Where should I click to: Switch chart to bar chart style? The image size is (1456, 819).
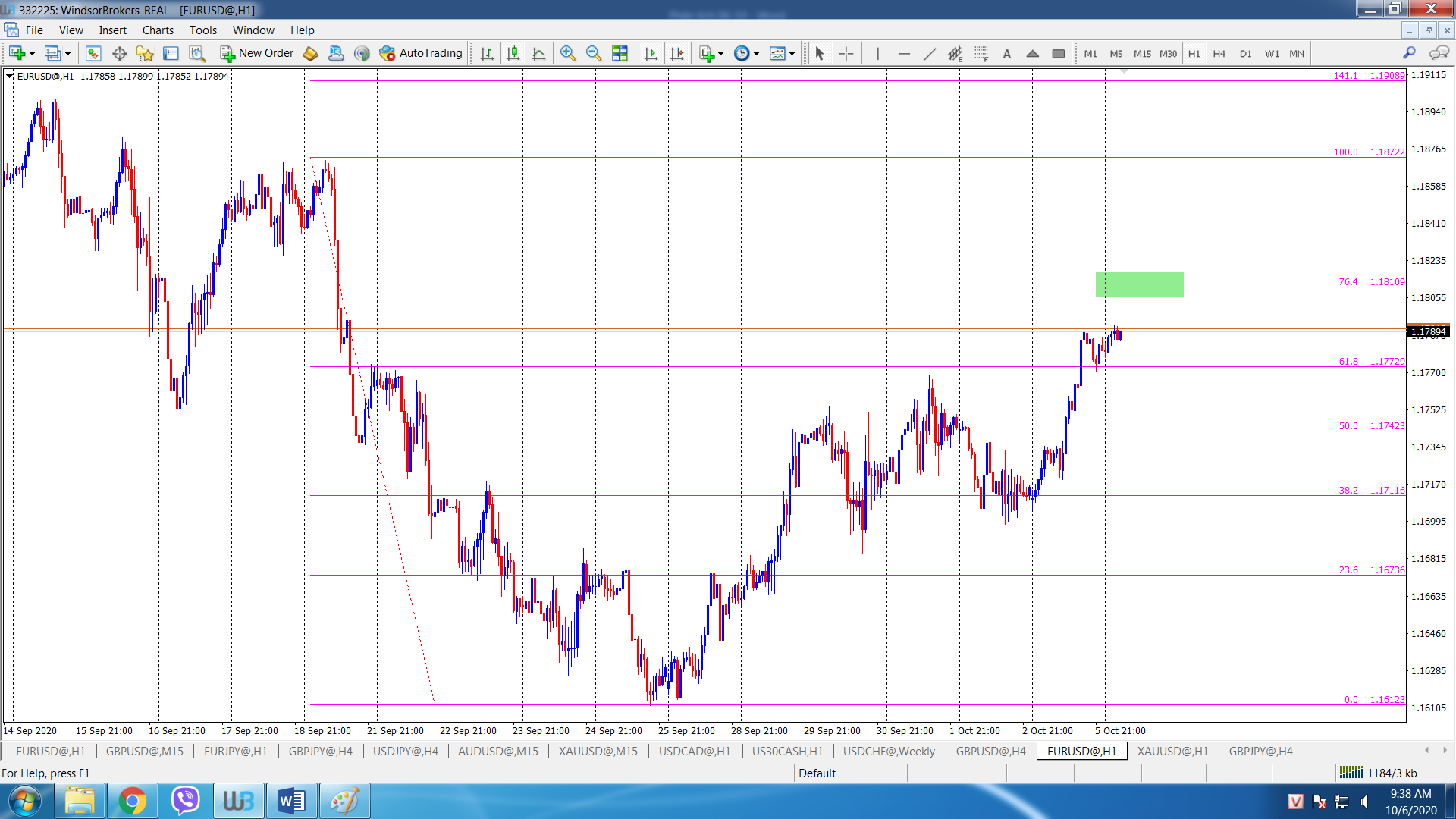pyautogui.click(x=487, y=53)
